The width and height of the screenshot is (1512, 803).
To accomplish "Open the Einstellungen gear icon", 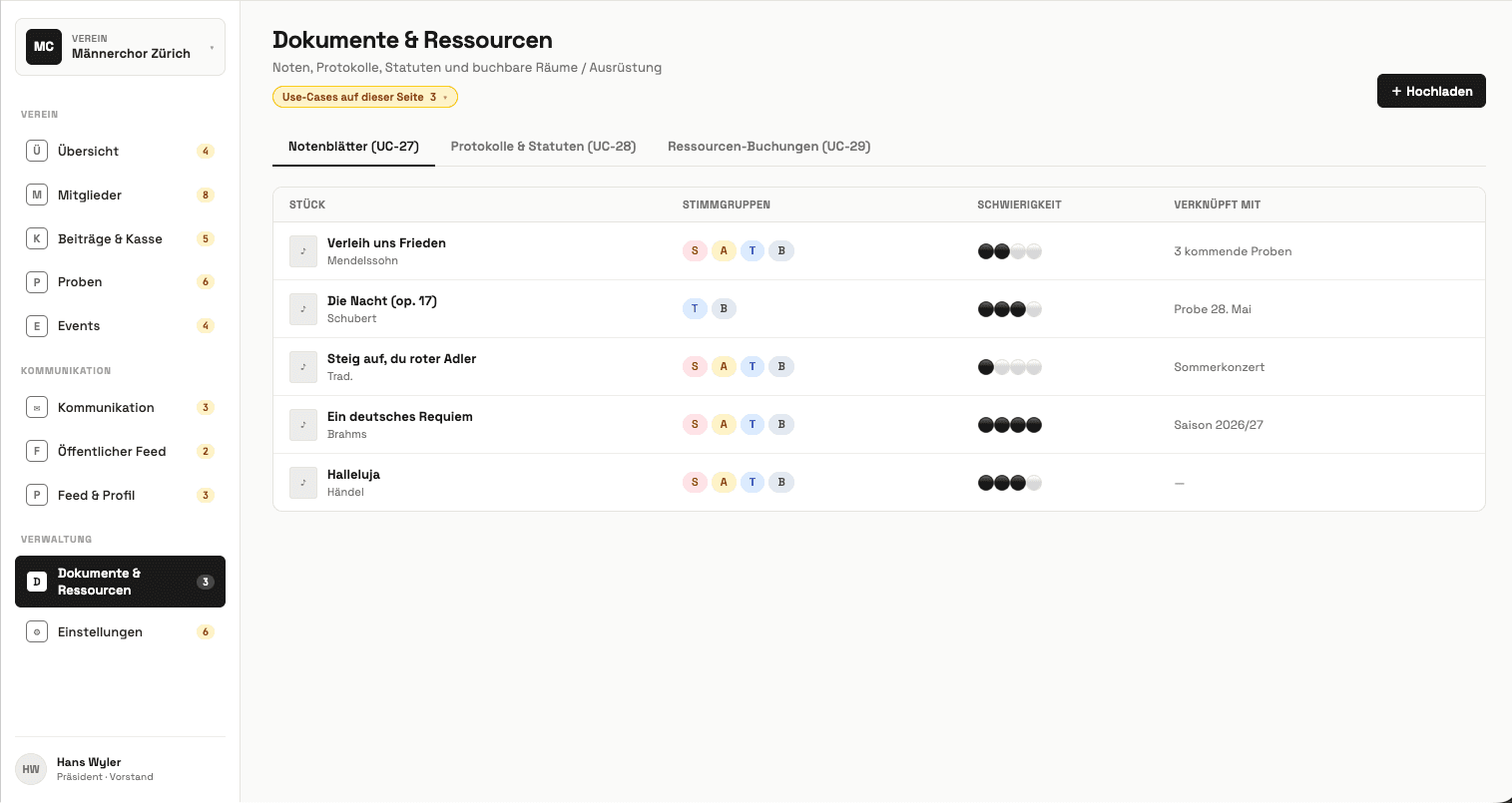I will click(x=37, y=631).
